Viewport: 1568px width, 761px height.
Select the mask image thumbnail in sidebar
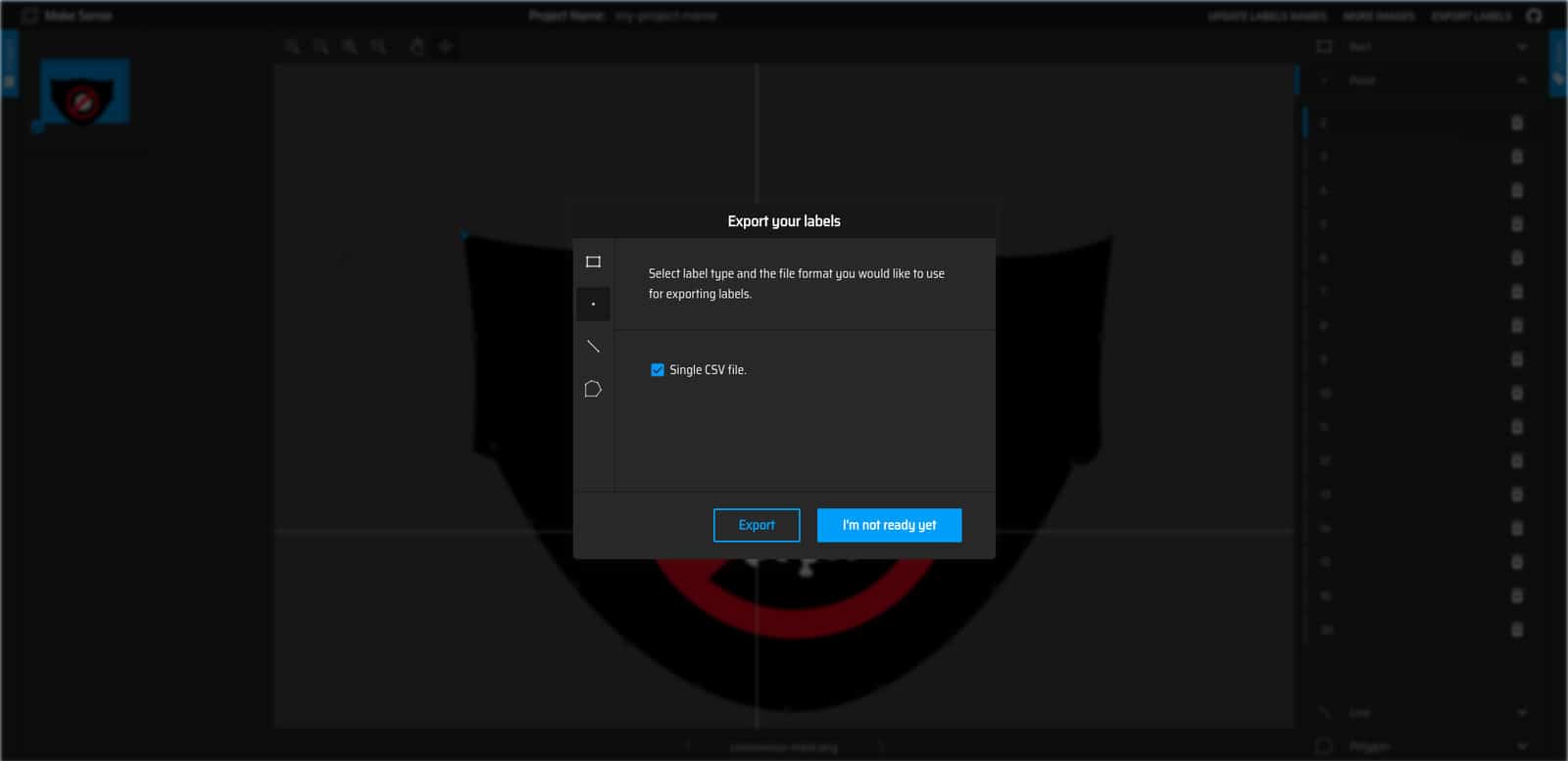pos(85,91)
